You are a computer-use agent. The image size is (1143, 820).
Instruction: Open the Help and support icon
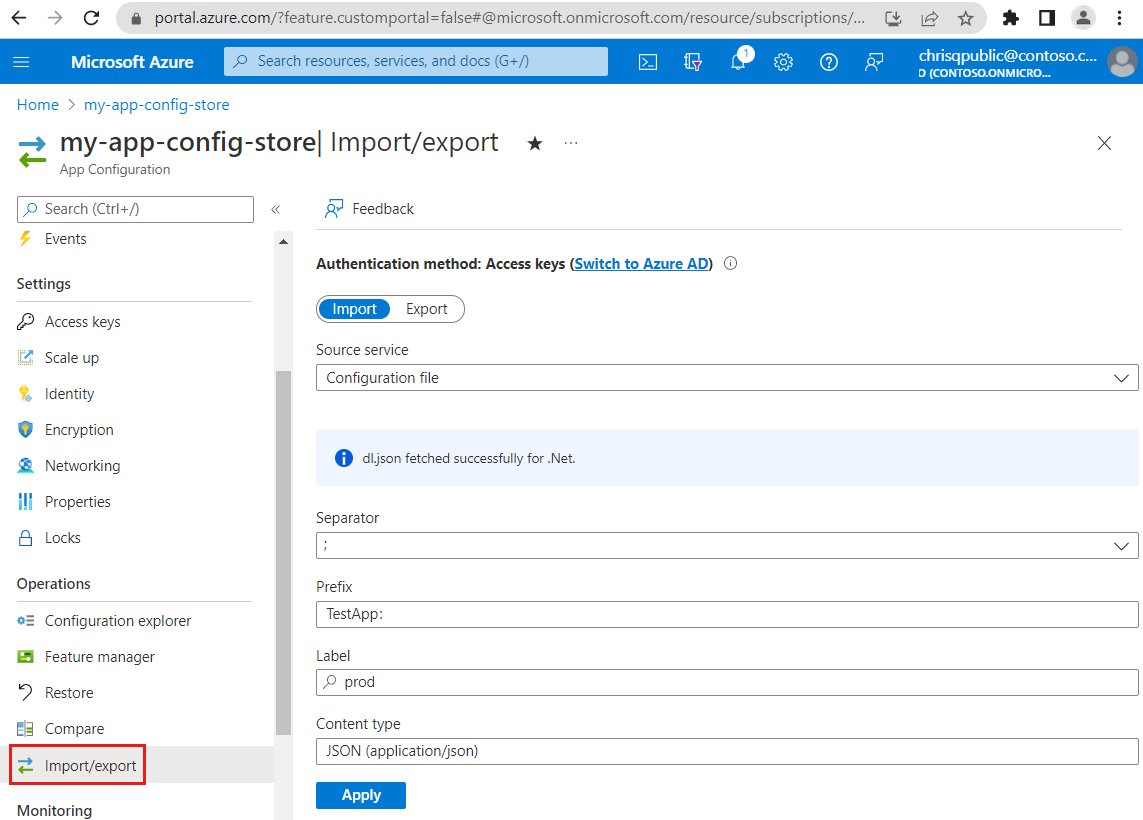coord(828,61)
